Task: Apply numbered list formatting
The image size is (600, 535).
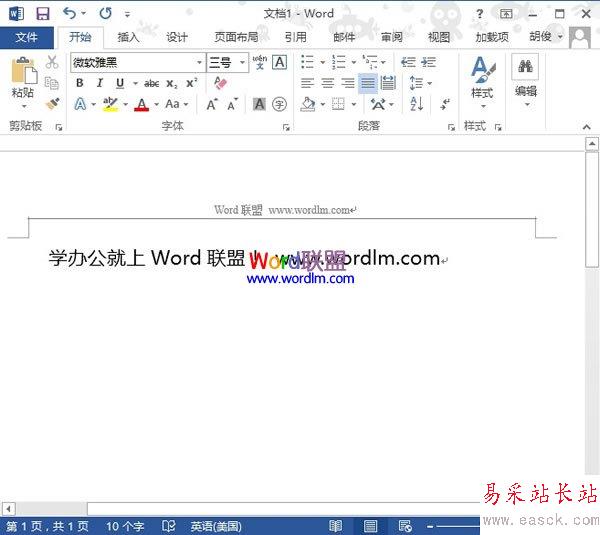Action: [339, 62]
